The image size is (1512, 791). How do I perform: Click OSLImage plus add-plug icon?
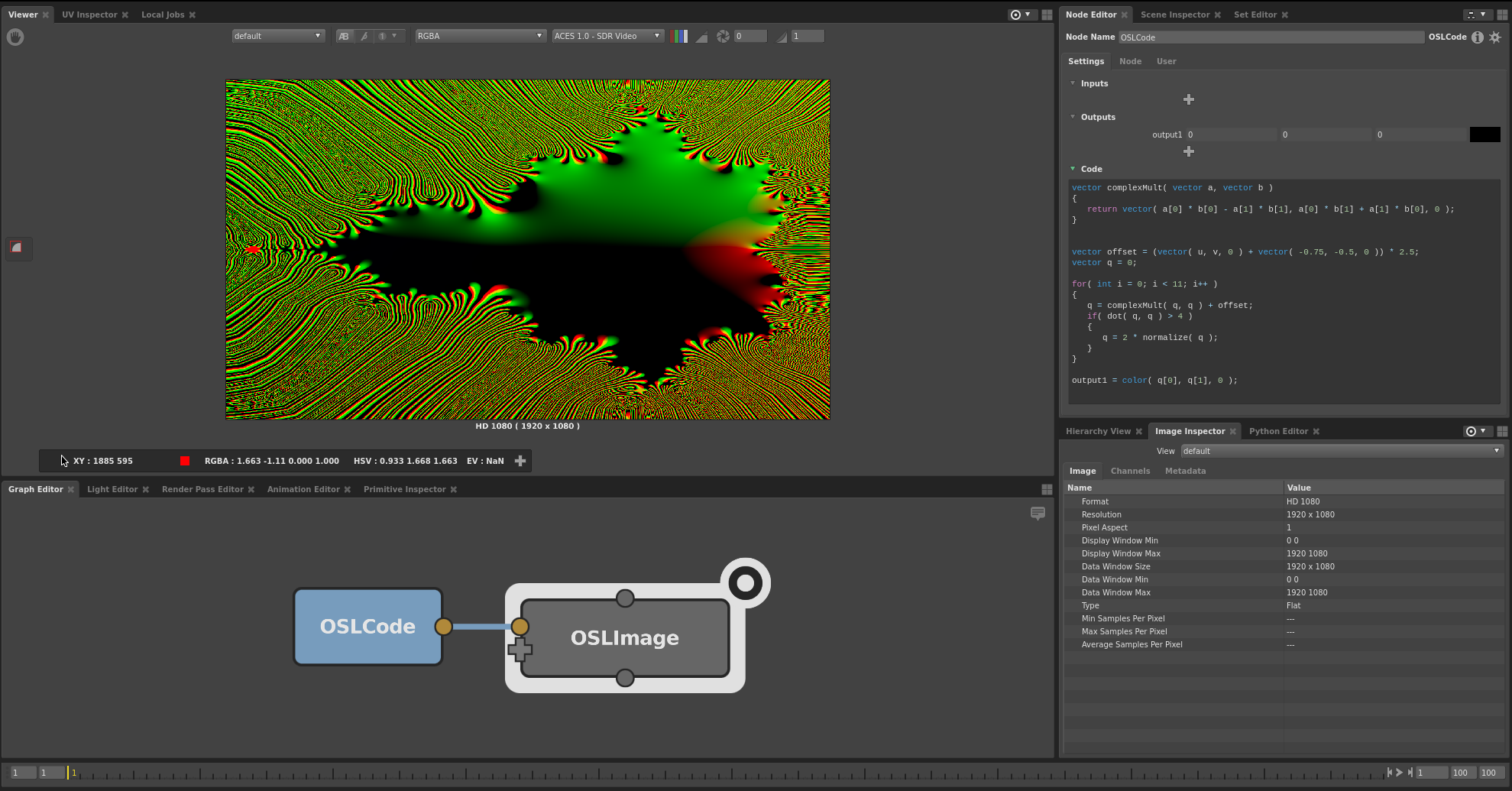click(520, 650)
